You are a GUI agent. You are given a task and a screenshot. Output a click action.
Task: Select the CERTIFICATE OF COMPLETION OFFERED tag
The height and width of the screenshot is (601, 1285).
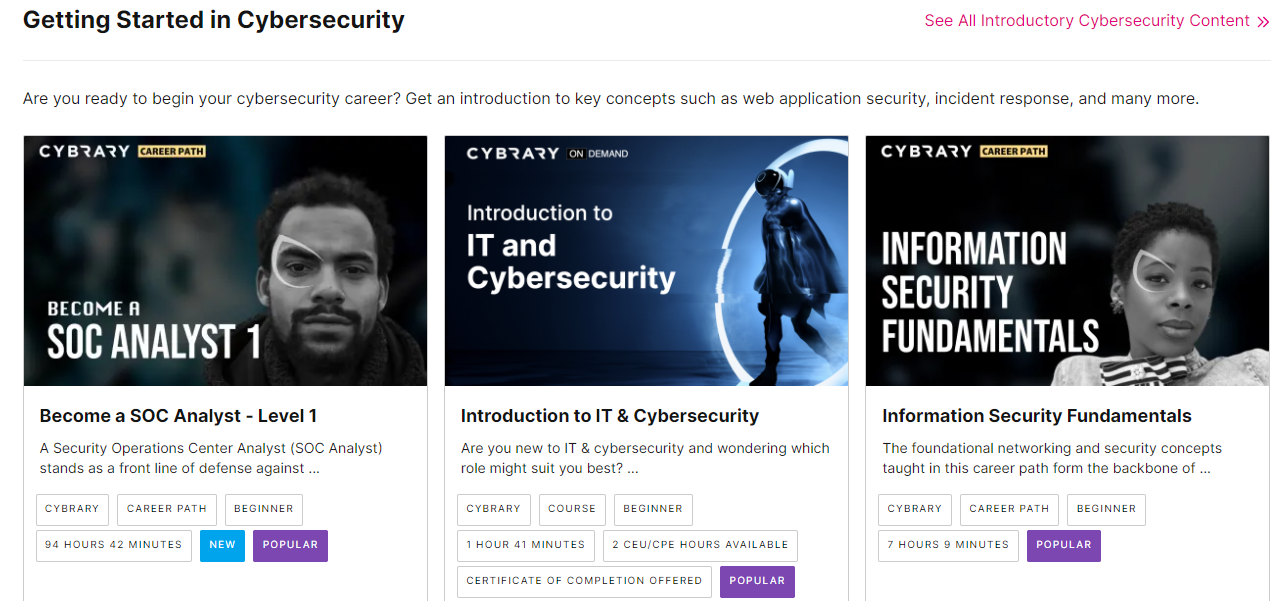584,581
